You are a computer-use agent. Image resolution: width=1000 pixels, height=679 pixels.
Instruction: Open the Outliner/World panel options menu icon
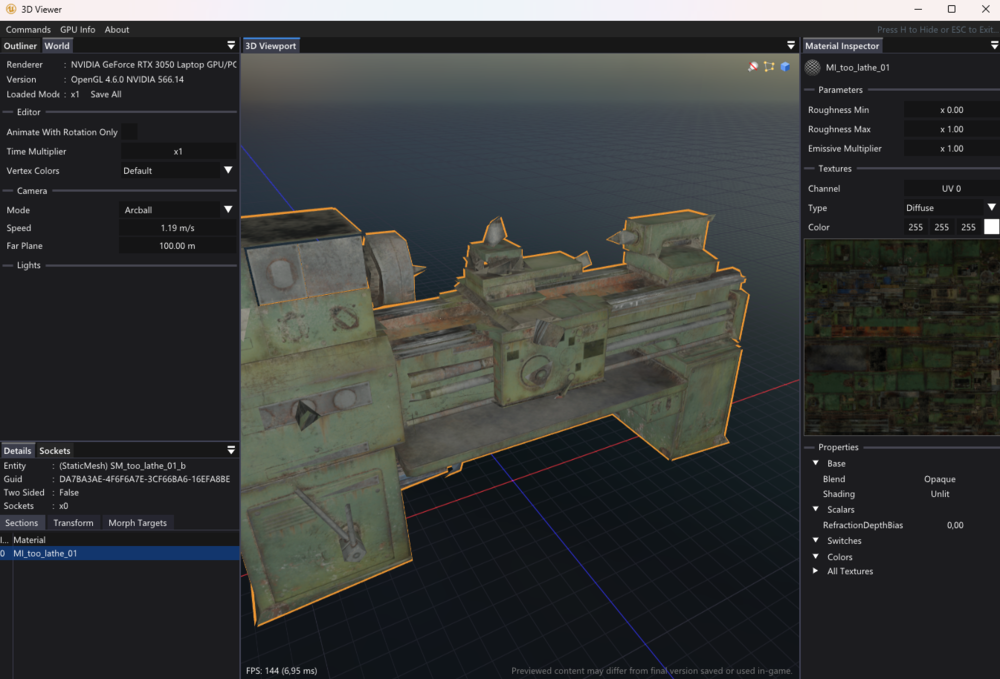(231, 46)
